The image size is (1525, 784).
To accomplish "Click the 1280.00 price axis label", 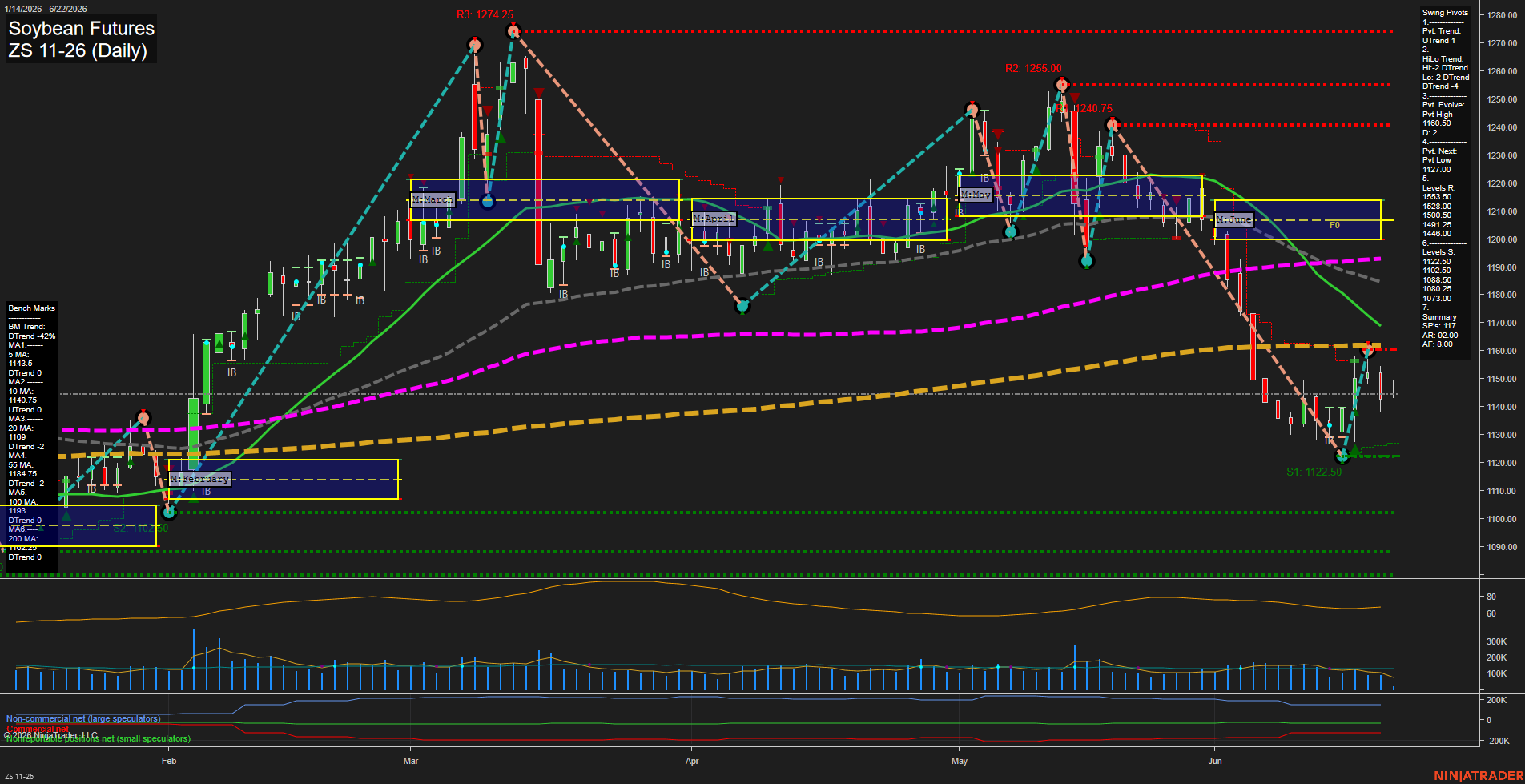I will pyautogui.click(x=1502, y=15).
